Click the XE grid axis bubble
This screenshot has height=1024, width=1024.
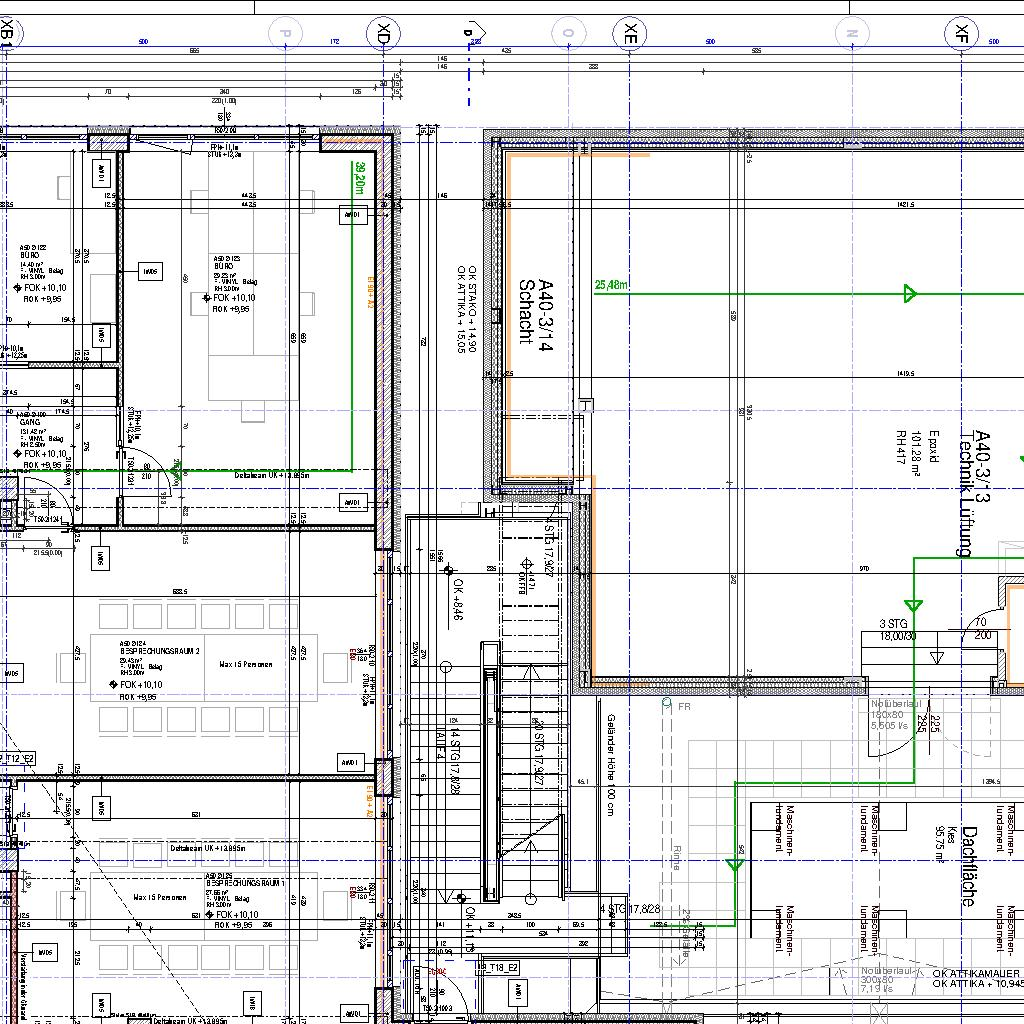coord(630,33)
